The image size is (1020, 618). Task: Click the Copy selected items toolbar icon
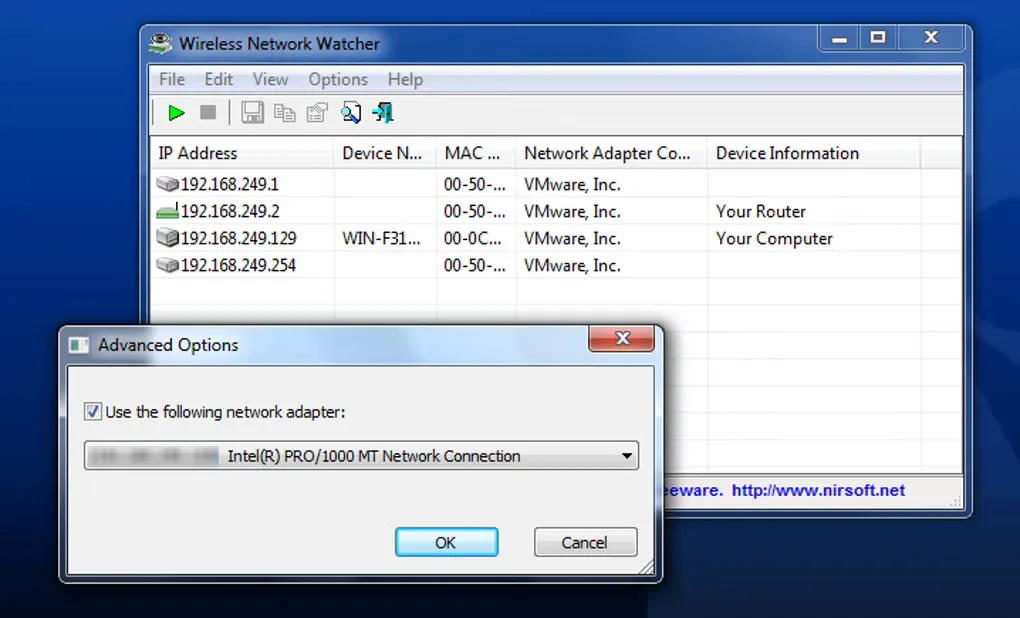pyautogui.click(x=284, y=113)
